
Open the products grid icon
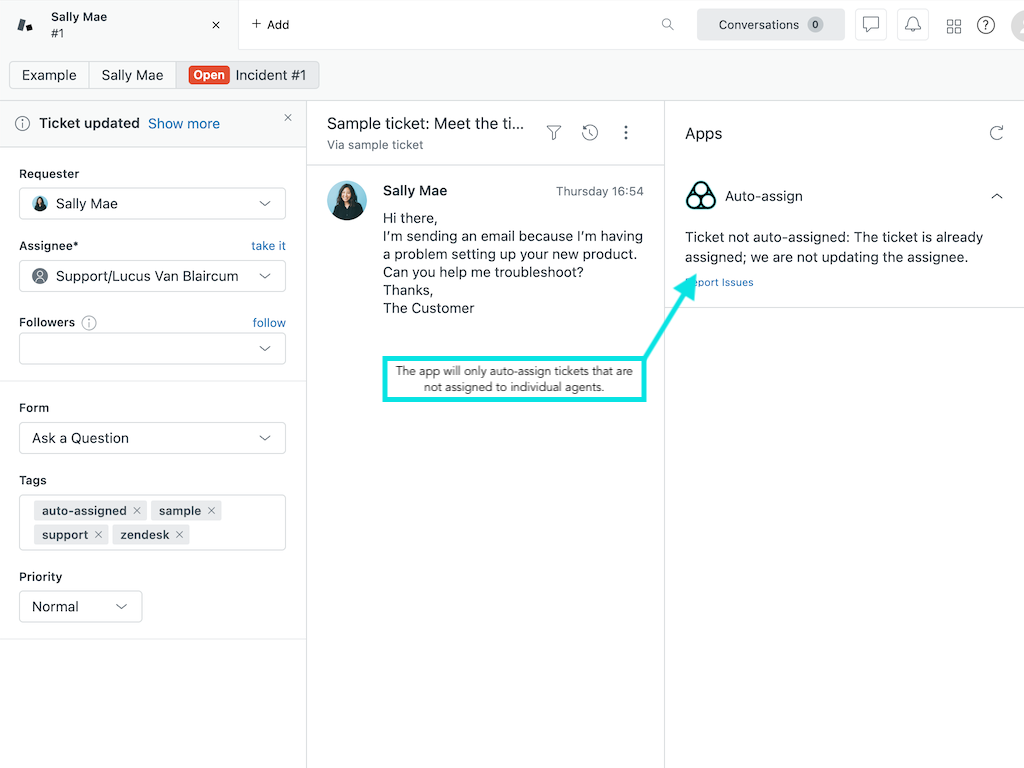click(954, 26)
